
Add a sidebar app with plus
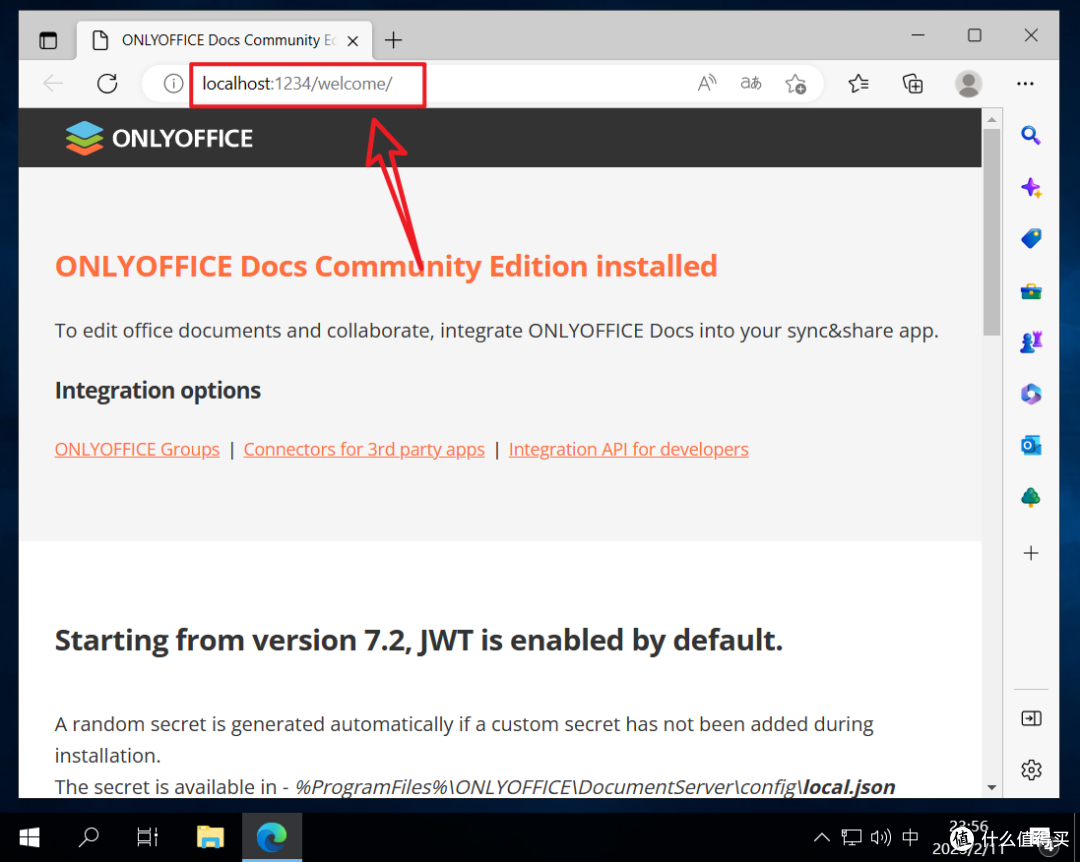1030,553
